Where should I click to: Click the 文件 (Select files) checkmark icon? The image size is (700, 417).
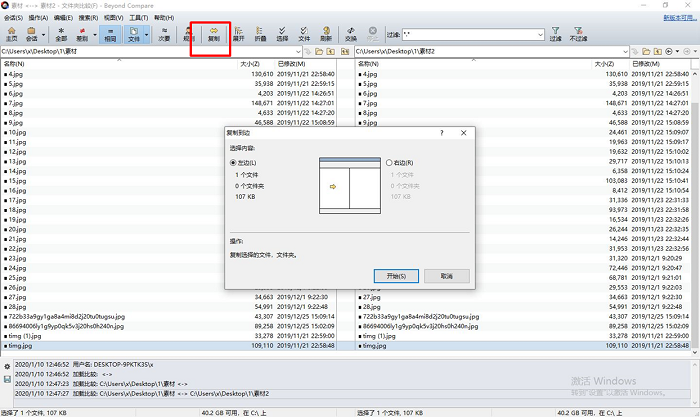pos(304,34)
